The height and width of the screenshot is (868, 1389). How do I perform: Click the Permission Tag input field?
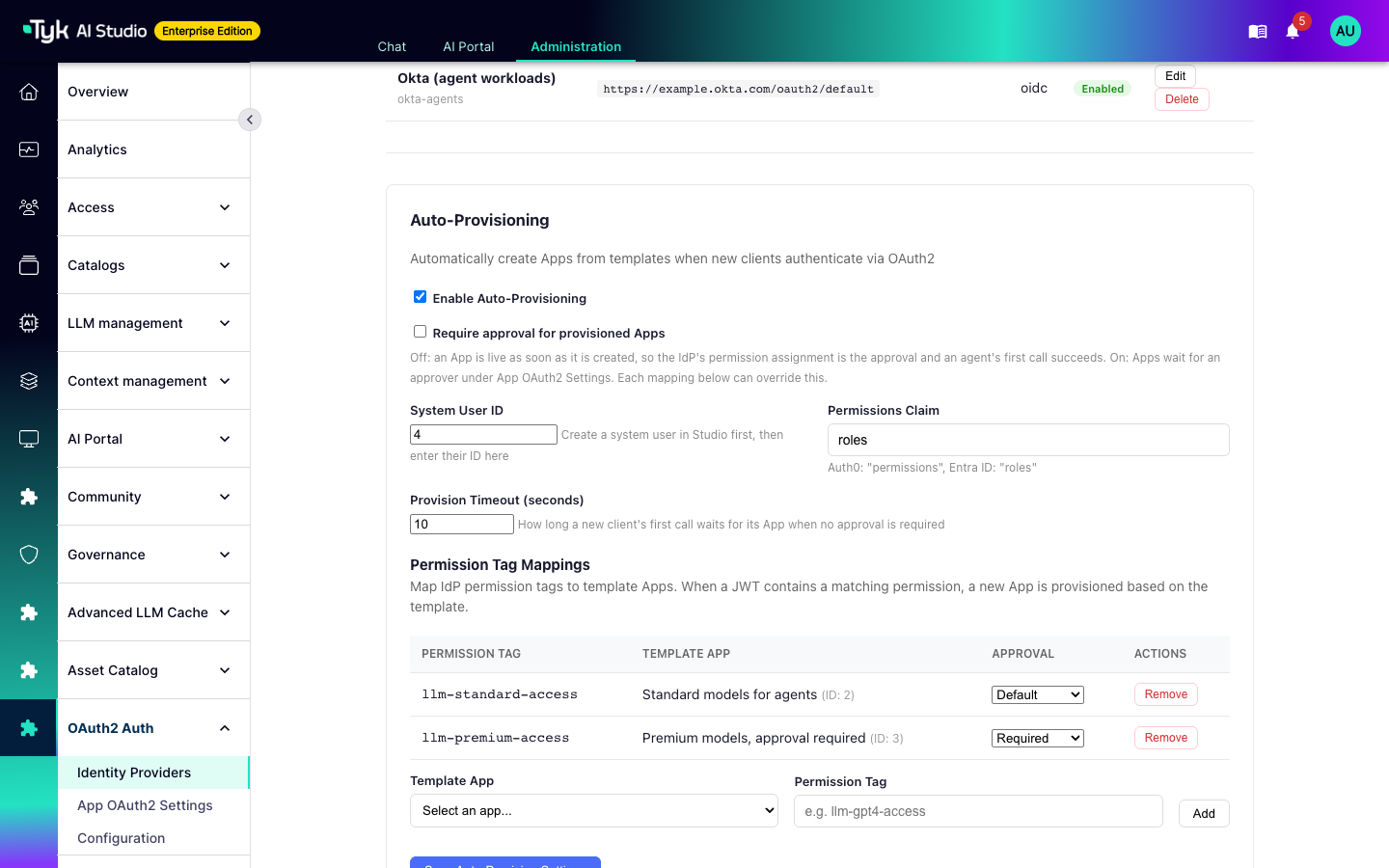coord(978,811)
